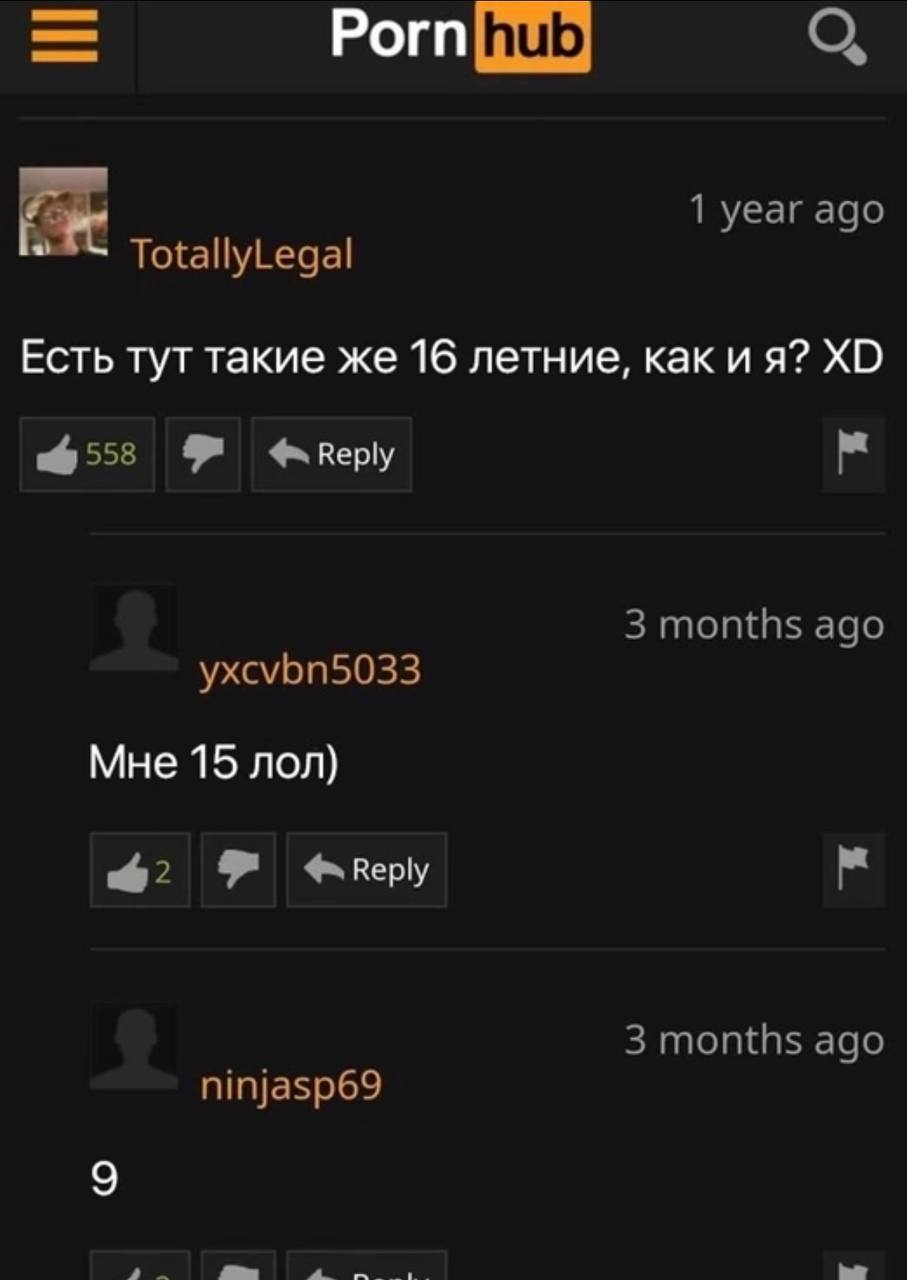Visit the ninjasp69 username link
907x1280 pixels.
point(291,1086)
